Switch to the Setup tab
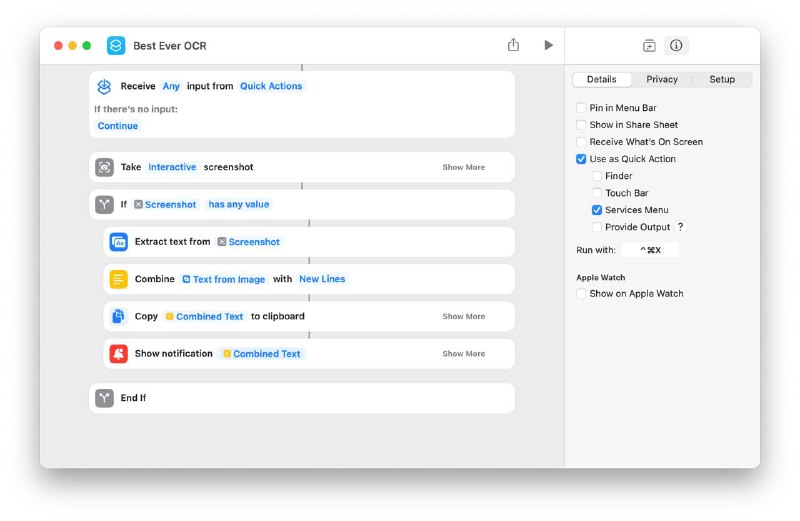Viewport: 800px width, 521px height. coord(722,79)
